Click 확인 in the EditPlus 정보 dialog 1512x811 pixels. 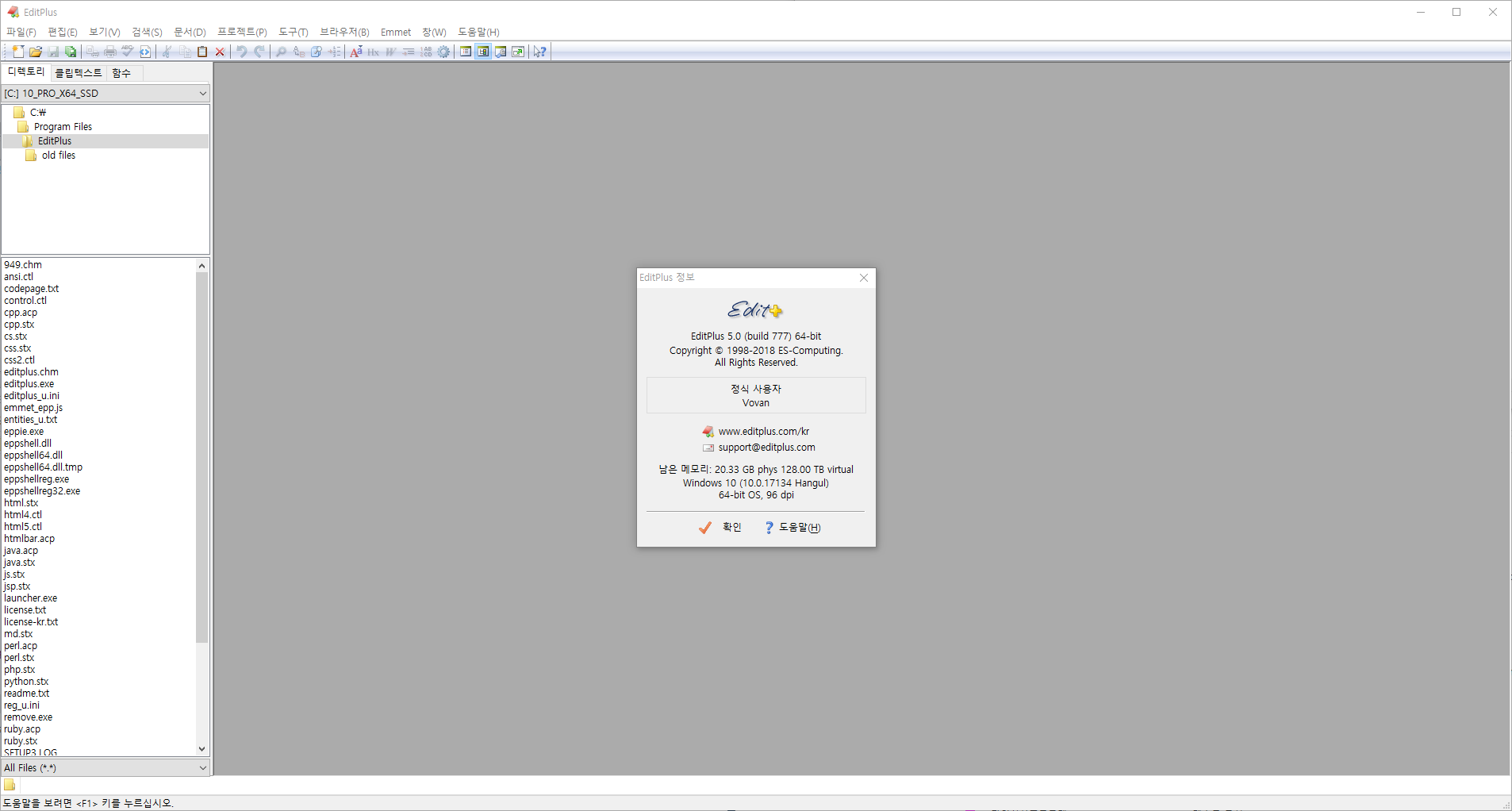(720, 528)
